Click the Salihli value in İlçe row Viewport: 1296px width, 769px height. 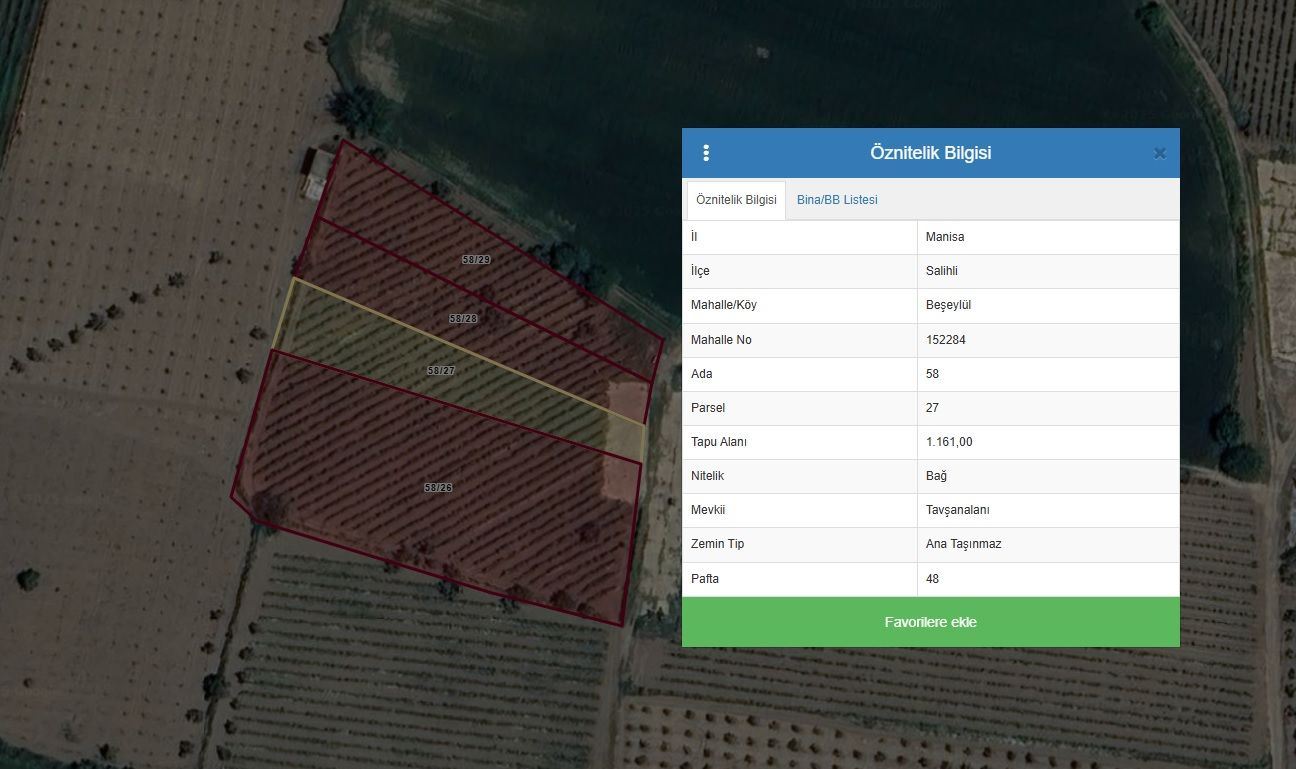942,271
